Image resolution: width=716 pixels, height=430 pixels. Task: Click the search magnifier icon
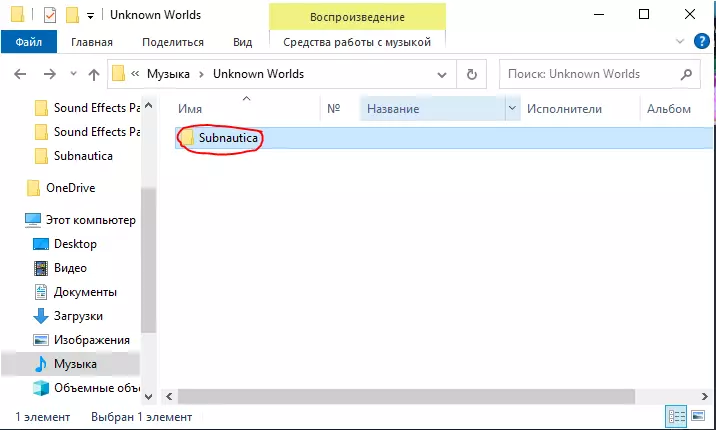tap(686, 74)
